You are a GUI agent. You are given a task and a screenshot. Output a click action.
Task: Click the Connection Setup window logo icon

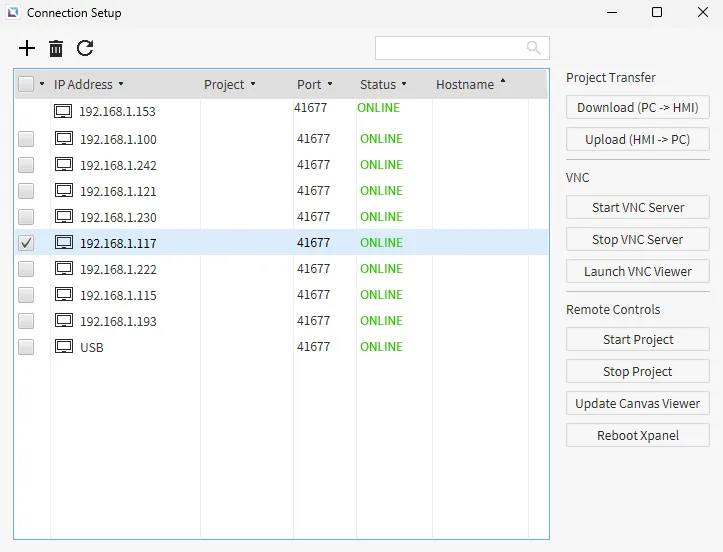click(x=13, y=13)
